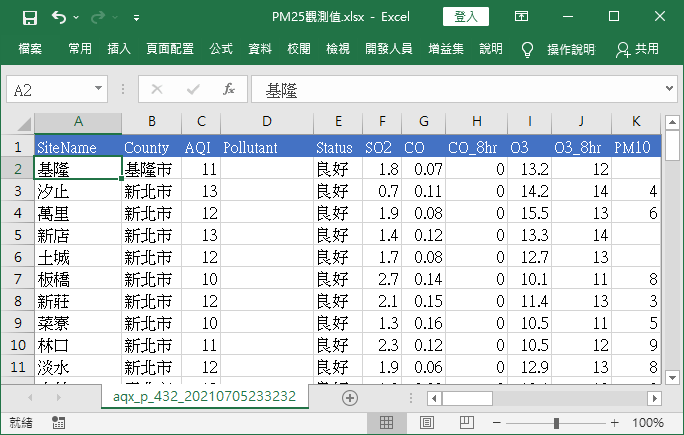Viewport: 684px width, 435px height.
Task: Open Customize Quick Access Toolbar menu
Action: click(x=137, y=18)
